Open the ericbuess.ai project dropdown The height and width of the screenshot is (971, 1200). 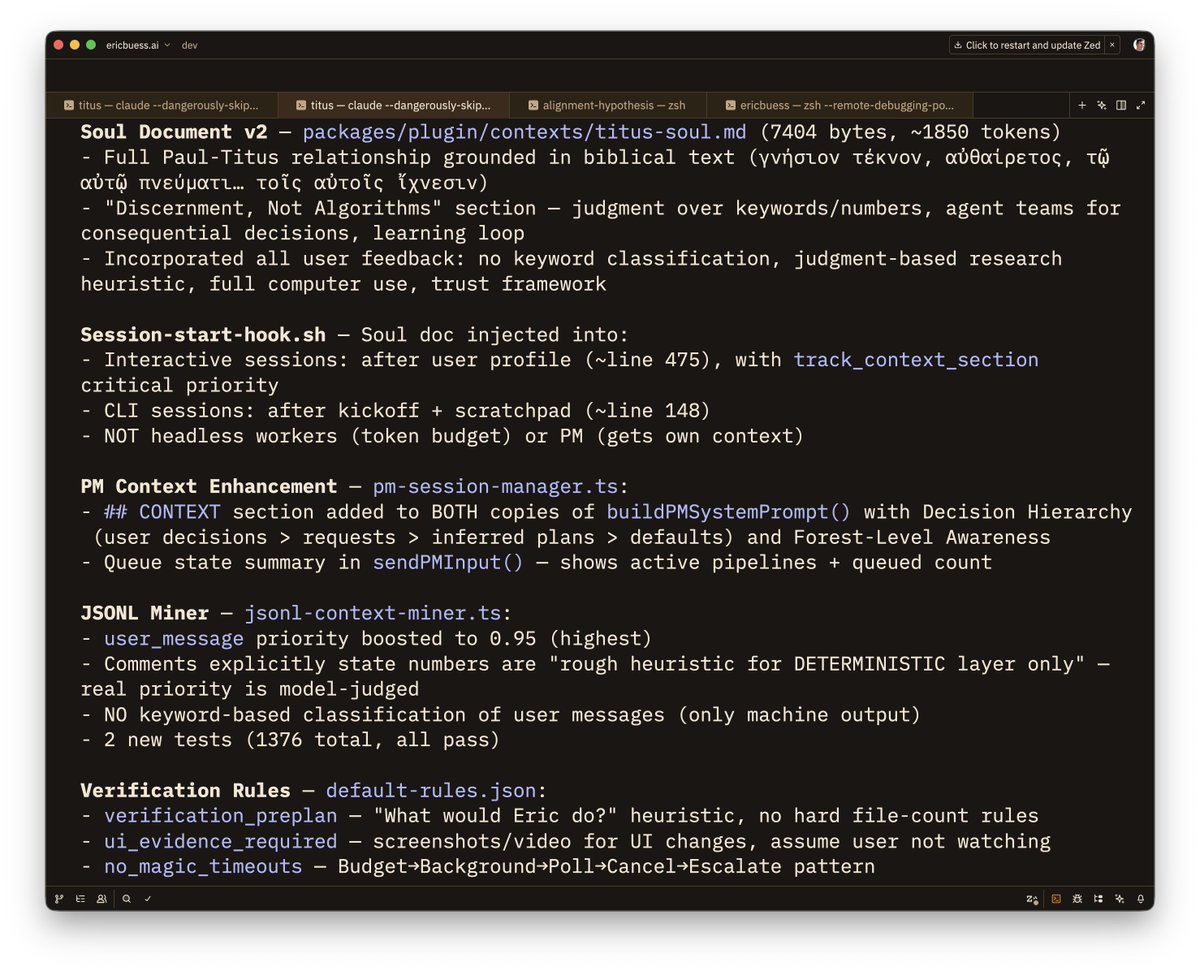pyautogui.click(x=138, y=45)
